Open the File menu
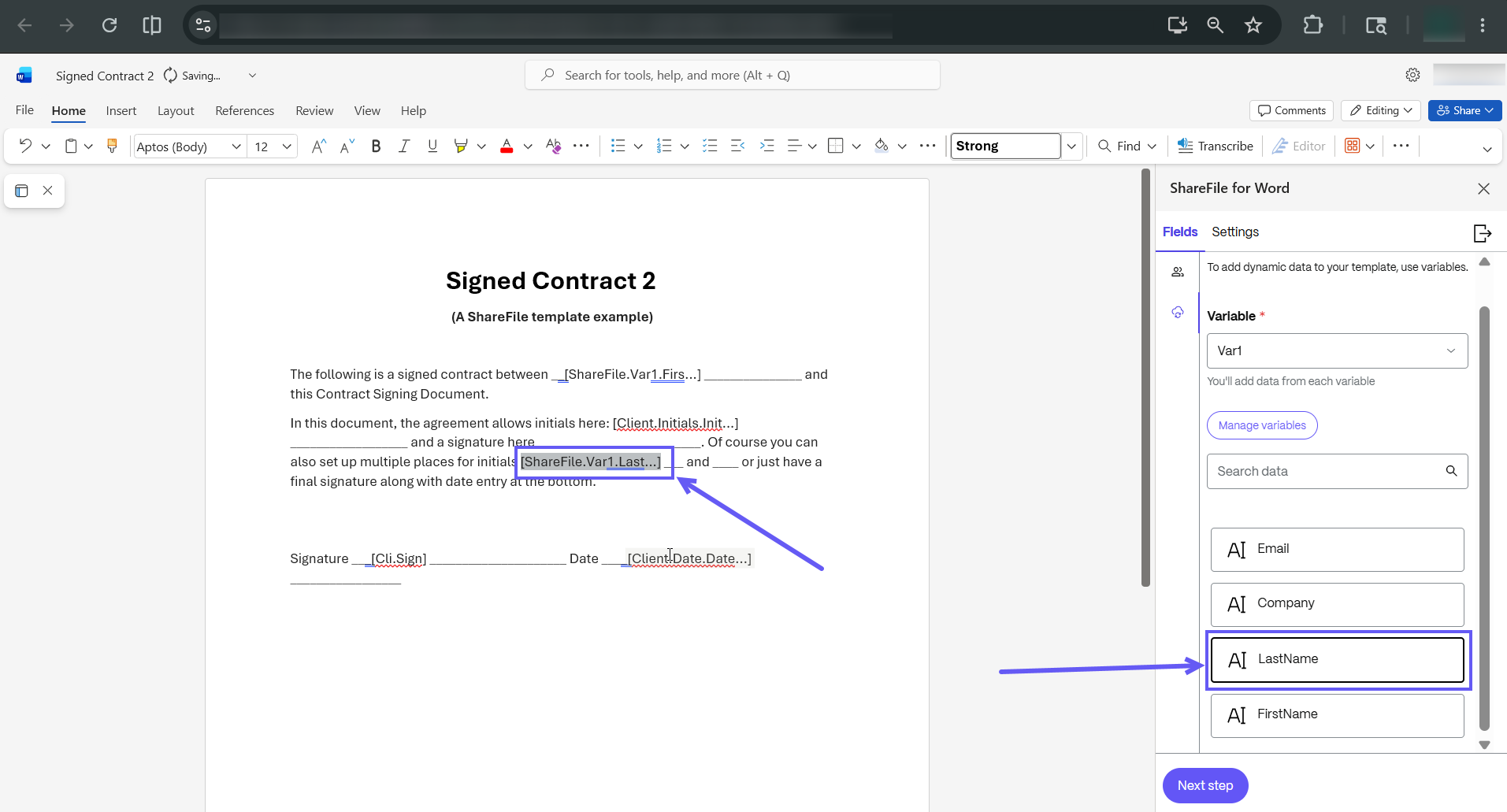Image resolution: width=1507 pixels, height=812 pixels. coord(24,110)
